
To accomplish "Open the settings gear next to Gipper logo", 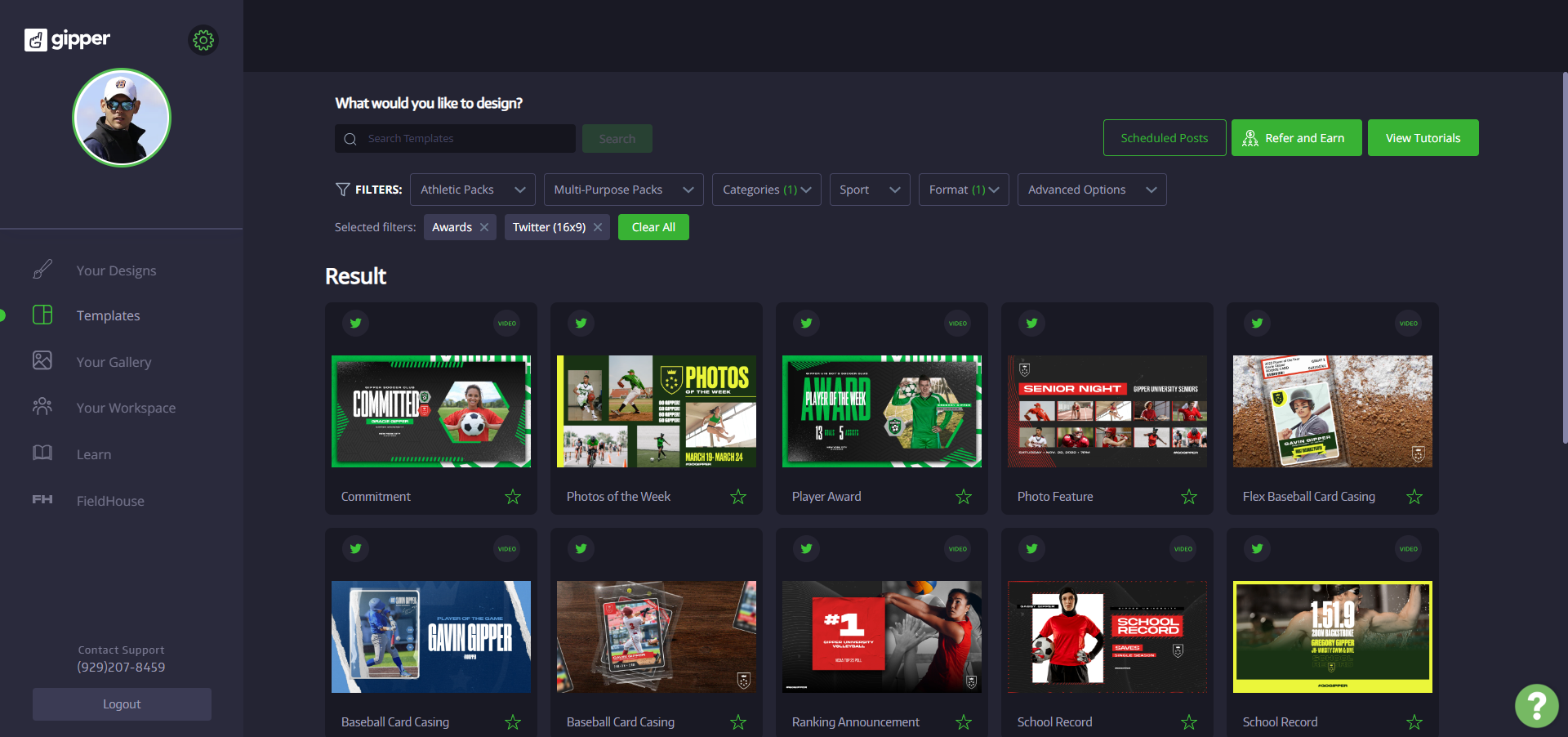I will (x=203, y=40).
